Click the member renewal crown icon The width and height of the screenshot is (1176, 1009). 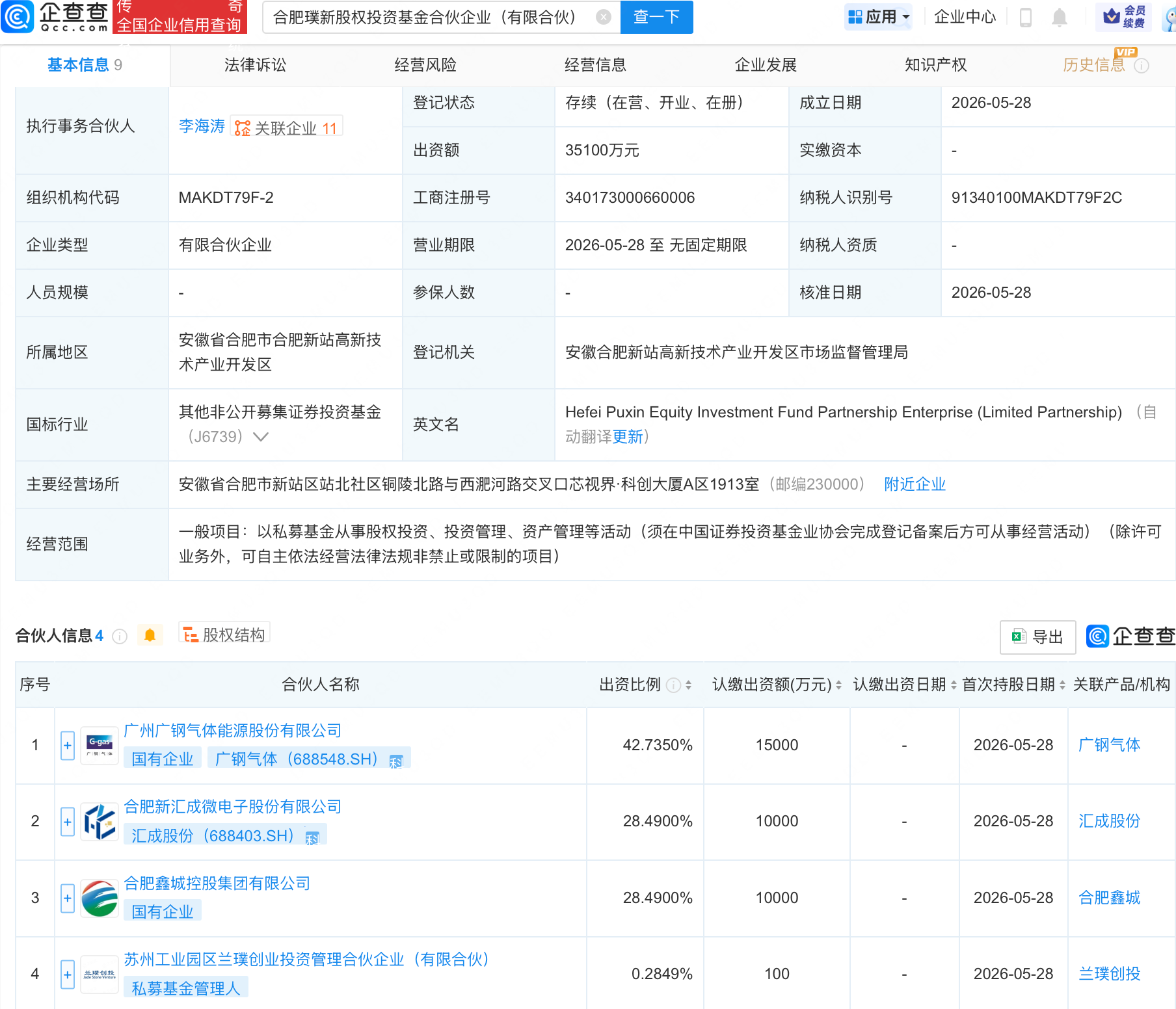tap(1112, 16)
